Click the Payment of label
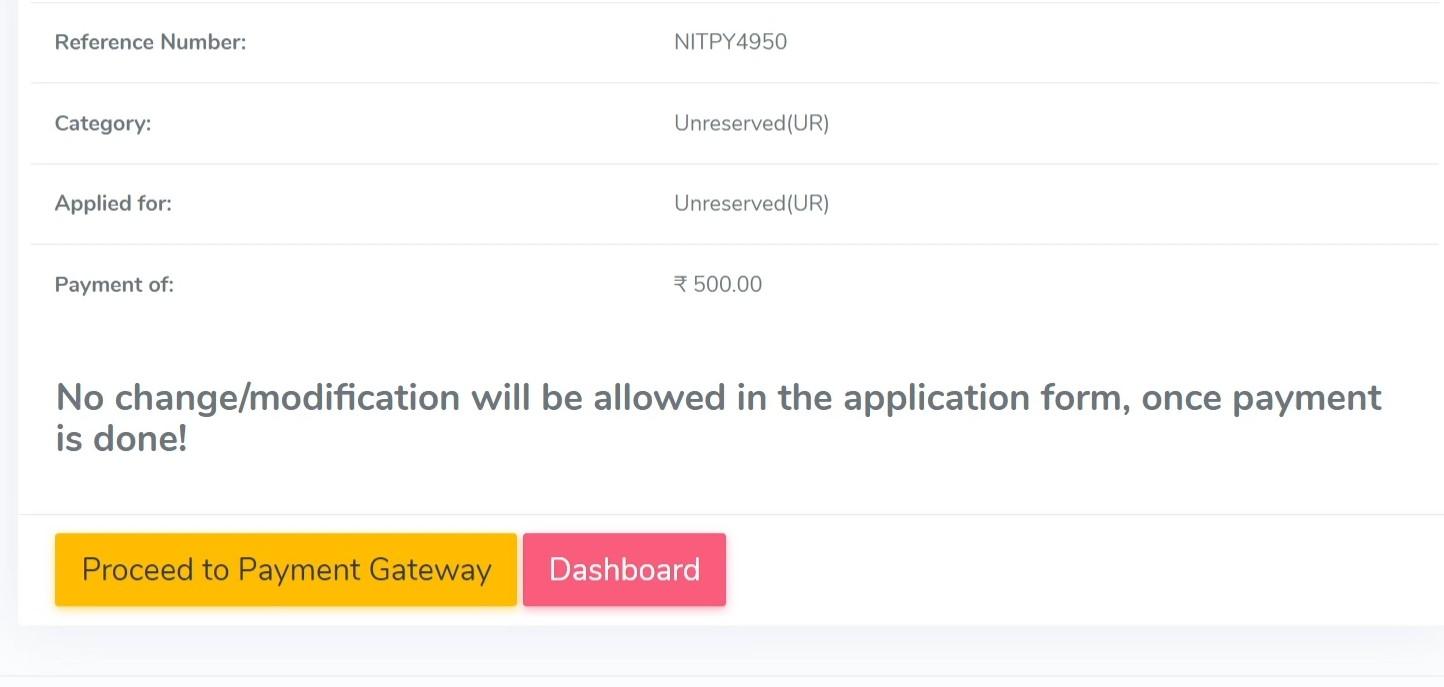 [x=114, y=284]
